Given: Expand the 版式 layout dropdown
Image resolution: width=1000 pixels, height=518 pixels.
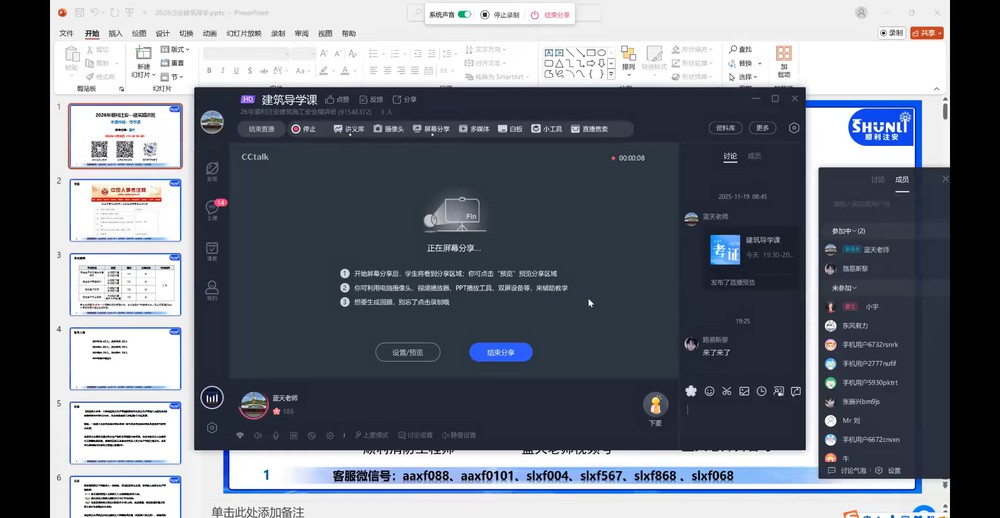Looking at the screenshot, I should tap(175, 49).
